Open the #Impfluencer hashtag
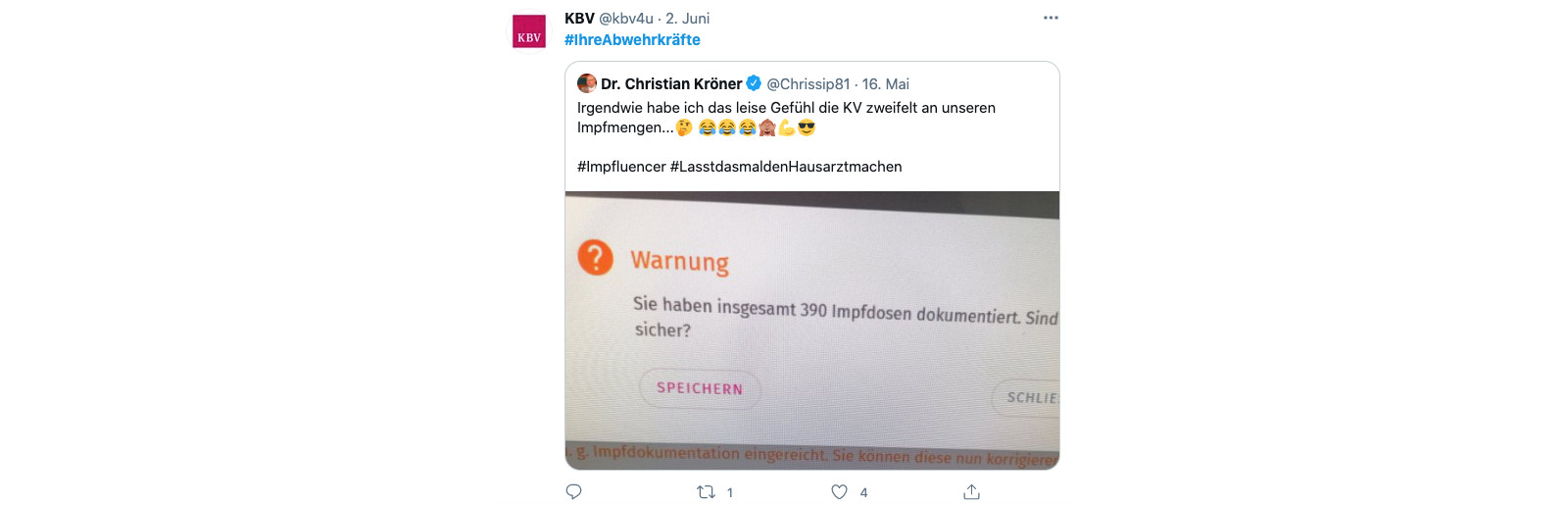This screenshot has height=506, width=1568. point(621,167)
